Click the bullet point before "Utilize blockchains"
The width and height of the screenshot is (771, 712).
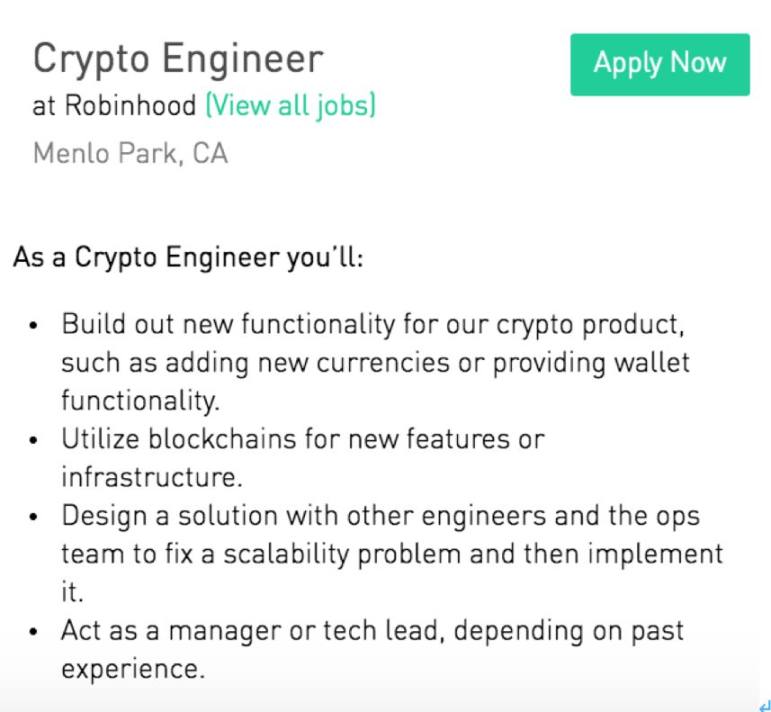(x=36, y=440)
